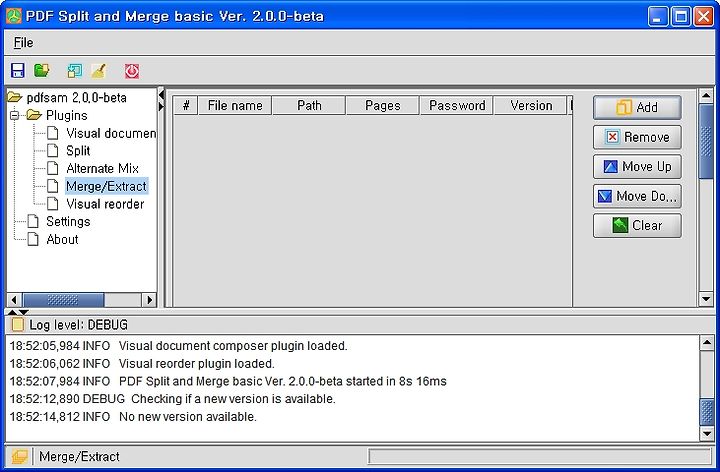The height and width of the screenshot is (472, 720).
Task: Click the status bar plugin icon
Action: point(19,456)
